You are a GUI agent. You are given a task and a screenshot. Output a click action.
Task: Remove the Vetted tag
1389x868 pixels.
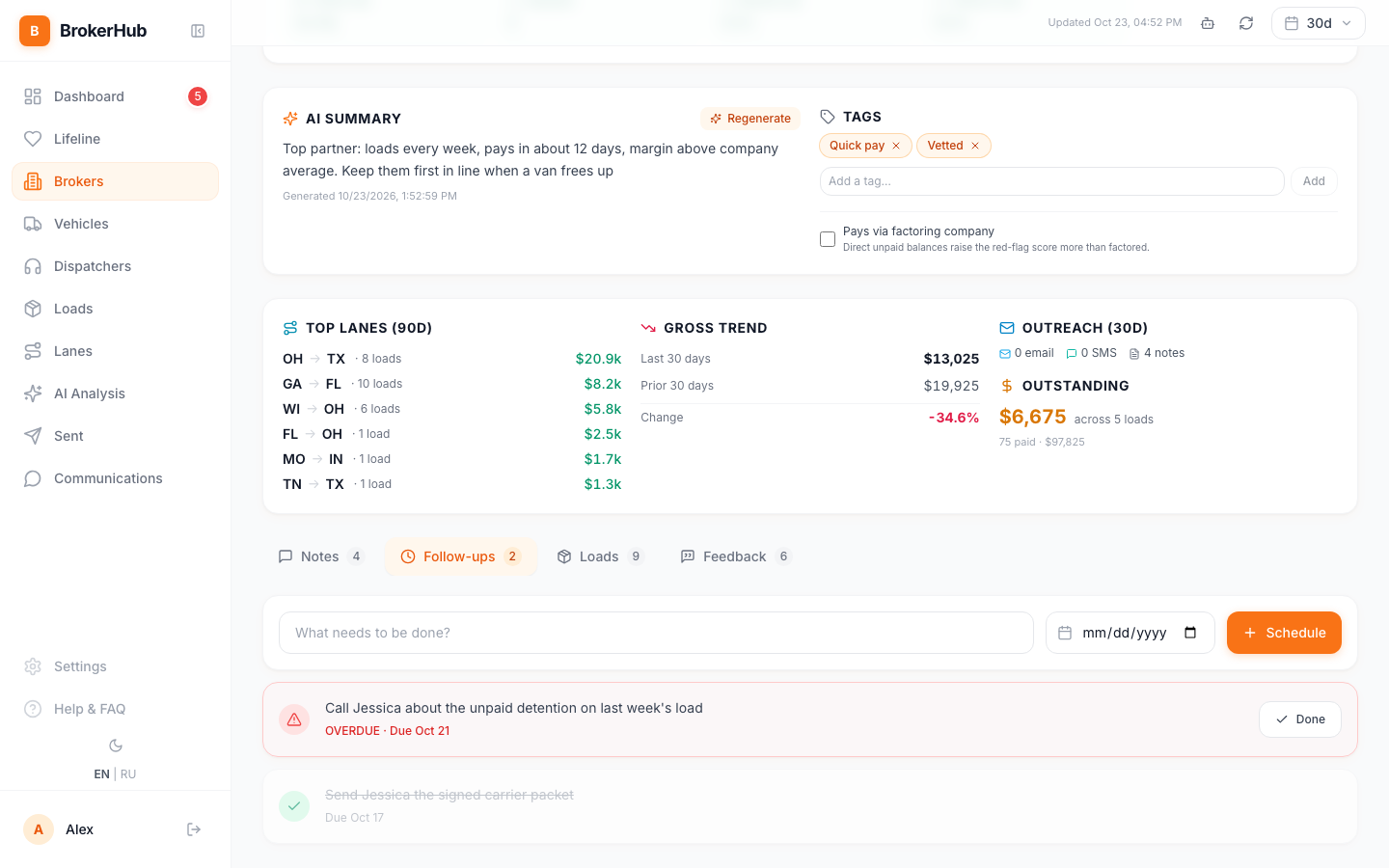(x=975, y=146)
